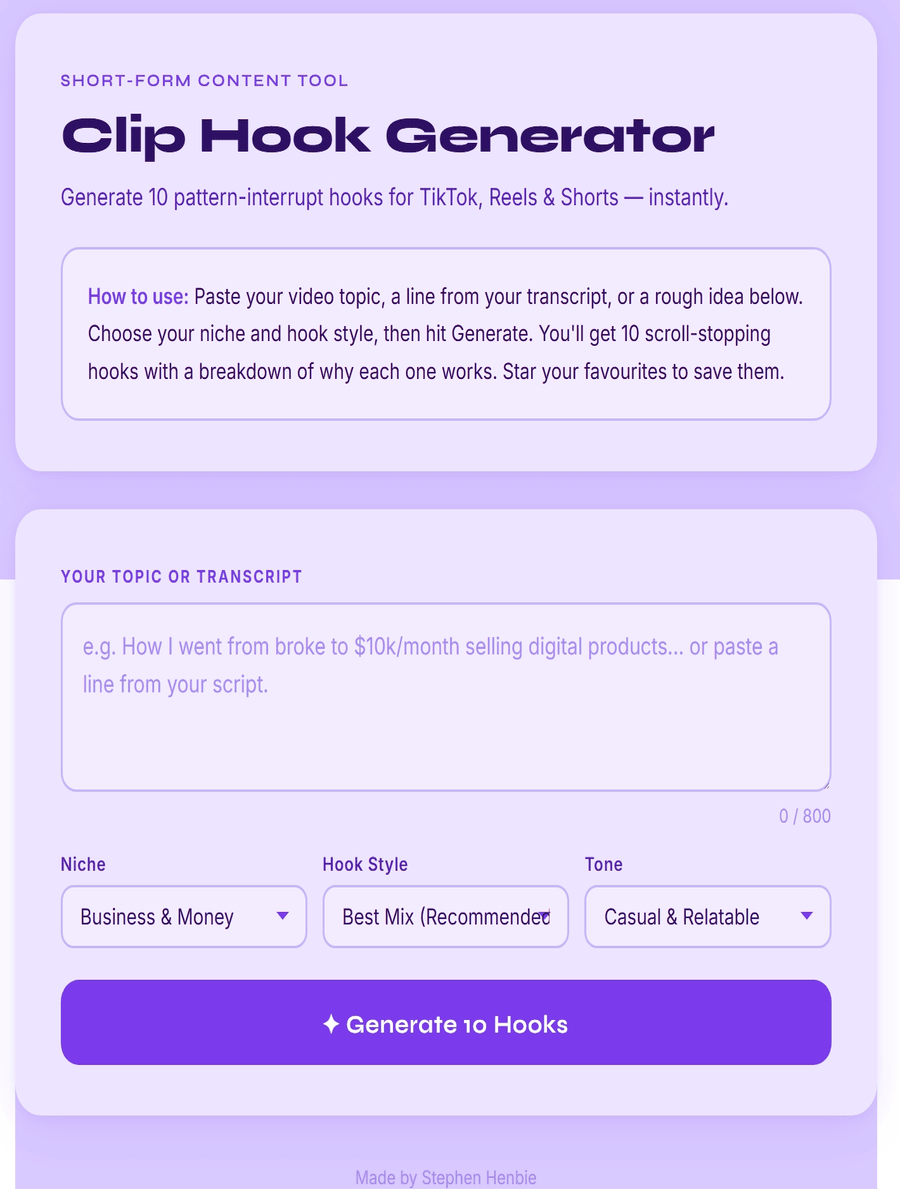Click the YOUR TOPIC OR TRANSCRIPT label

(x=182, y=577)
